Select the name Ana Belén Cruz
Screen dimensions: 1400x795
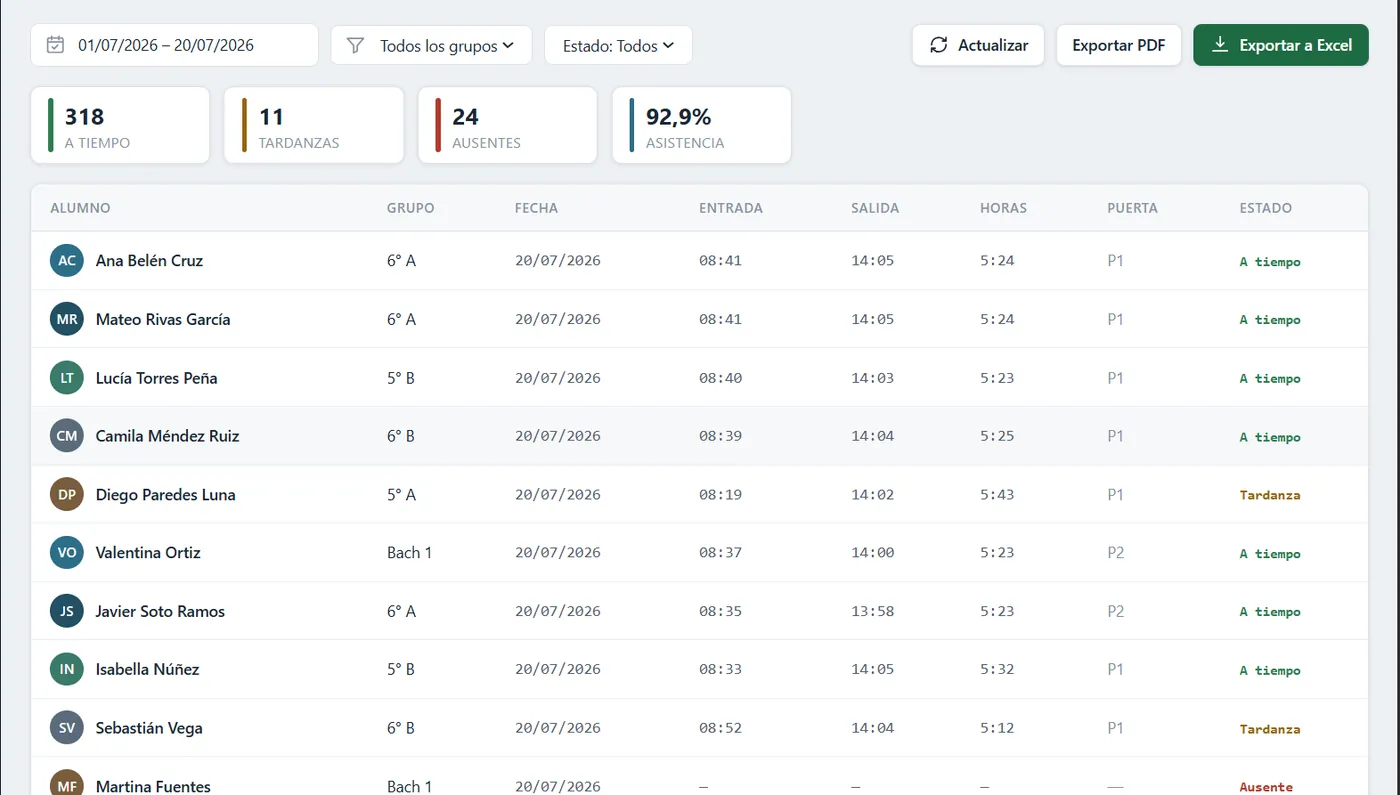(x=149, y=261)
